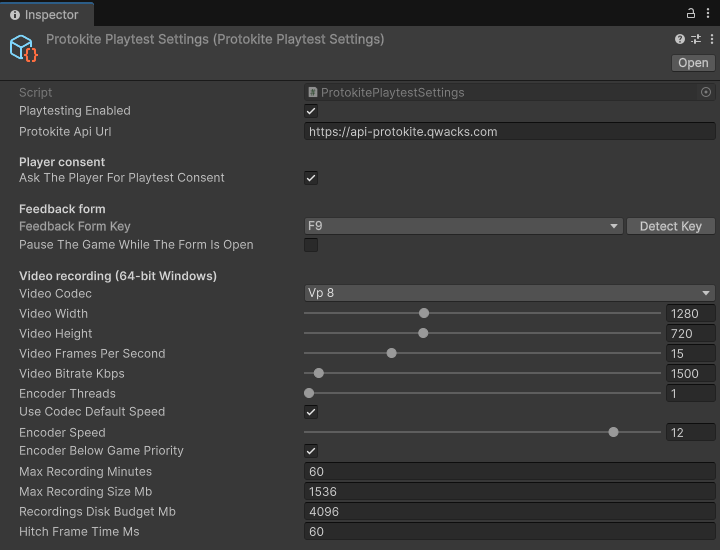This screenshot has height=550, width=720.
Task: Click the Video Height value field 720
Action: tap(691, 334)
